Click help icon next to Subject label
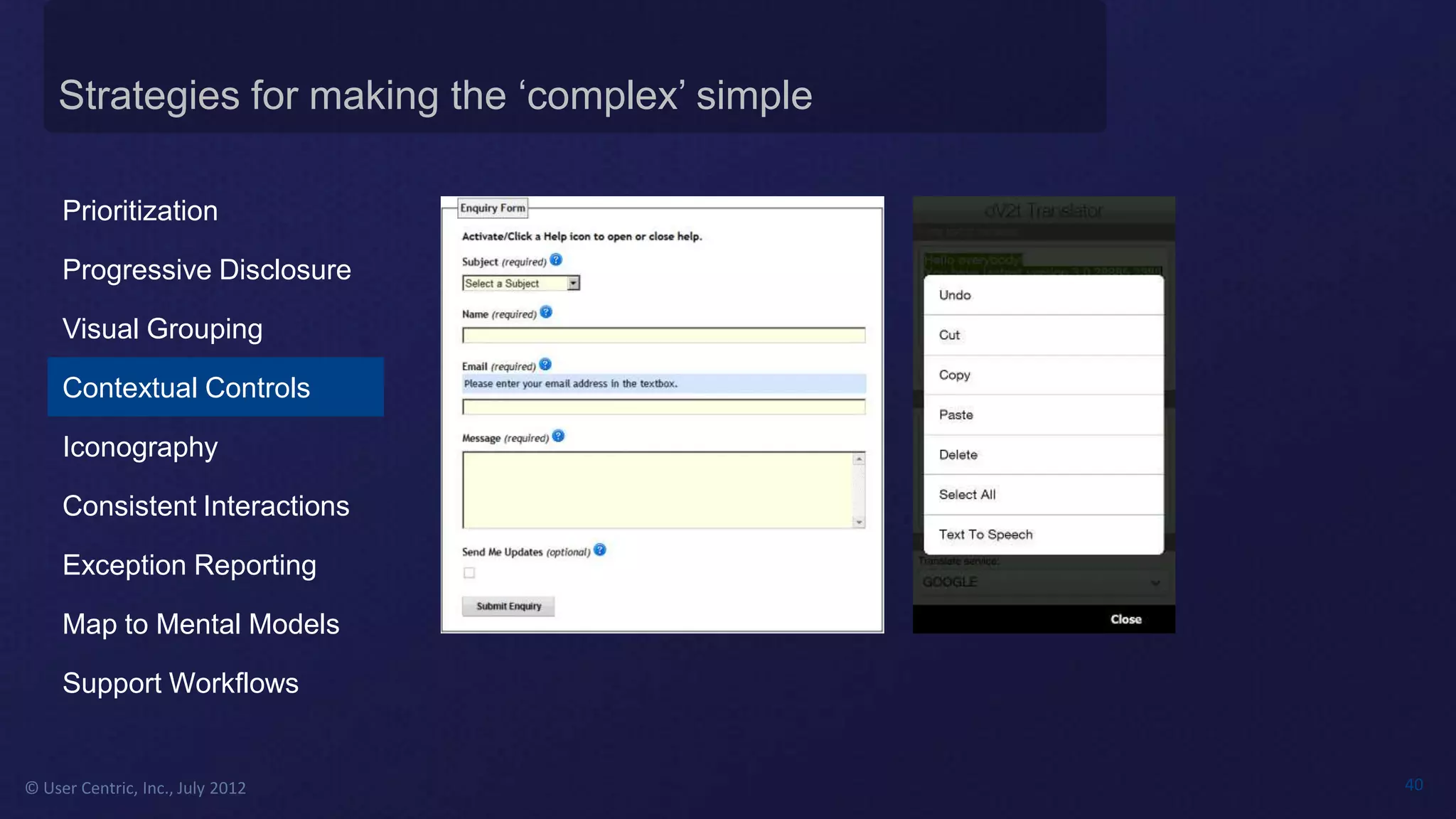This screenshot has width=1456, height=819. [x=556, y=259]
